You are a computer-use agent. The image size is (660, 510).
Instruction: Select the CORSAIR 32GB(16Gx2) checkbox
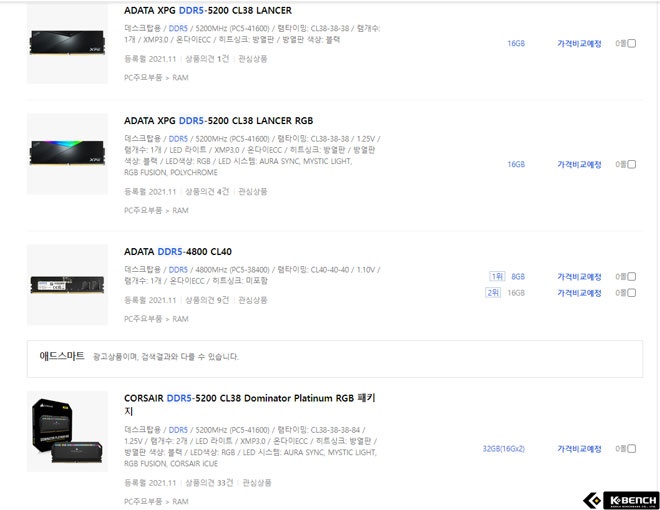(x=631, y=449)
